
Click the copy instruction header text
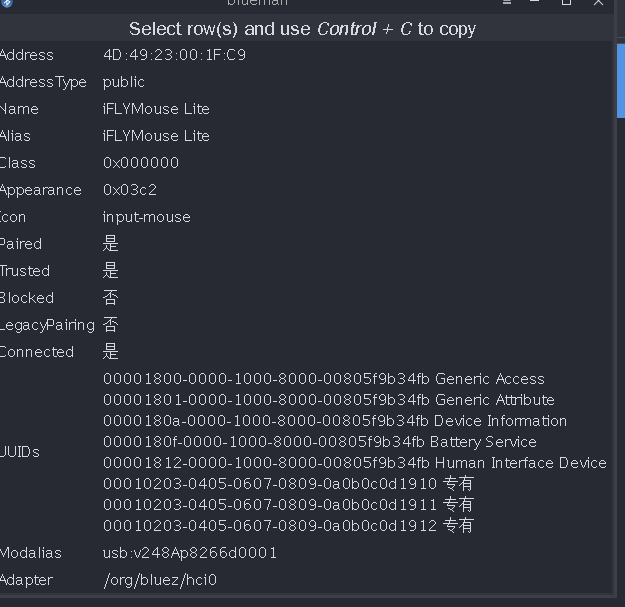click(302, 29)
